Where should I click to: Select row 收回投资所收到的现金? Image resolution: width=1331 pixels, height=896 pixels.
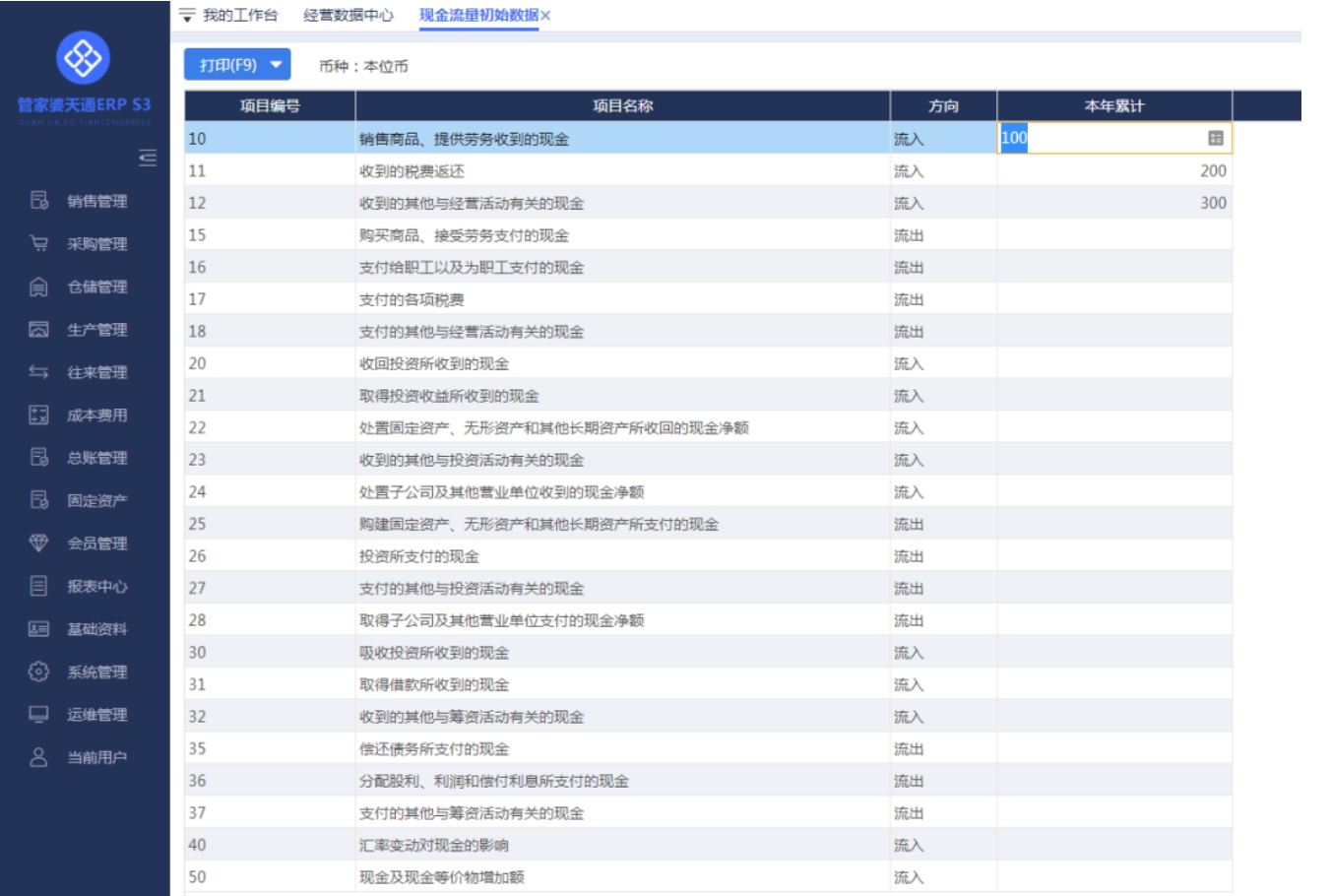708,363
